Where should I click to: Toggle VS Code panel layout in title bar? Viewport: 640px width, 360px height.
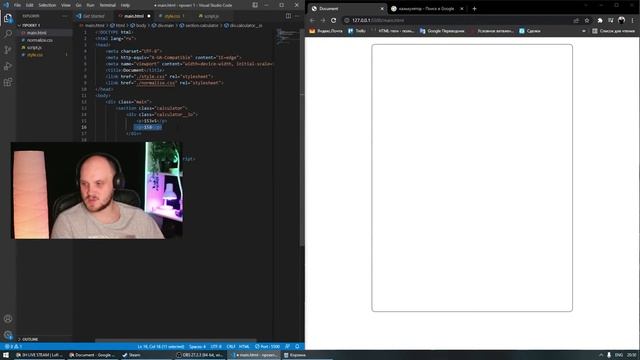255,5
